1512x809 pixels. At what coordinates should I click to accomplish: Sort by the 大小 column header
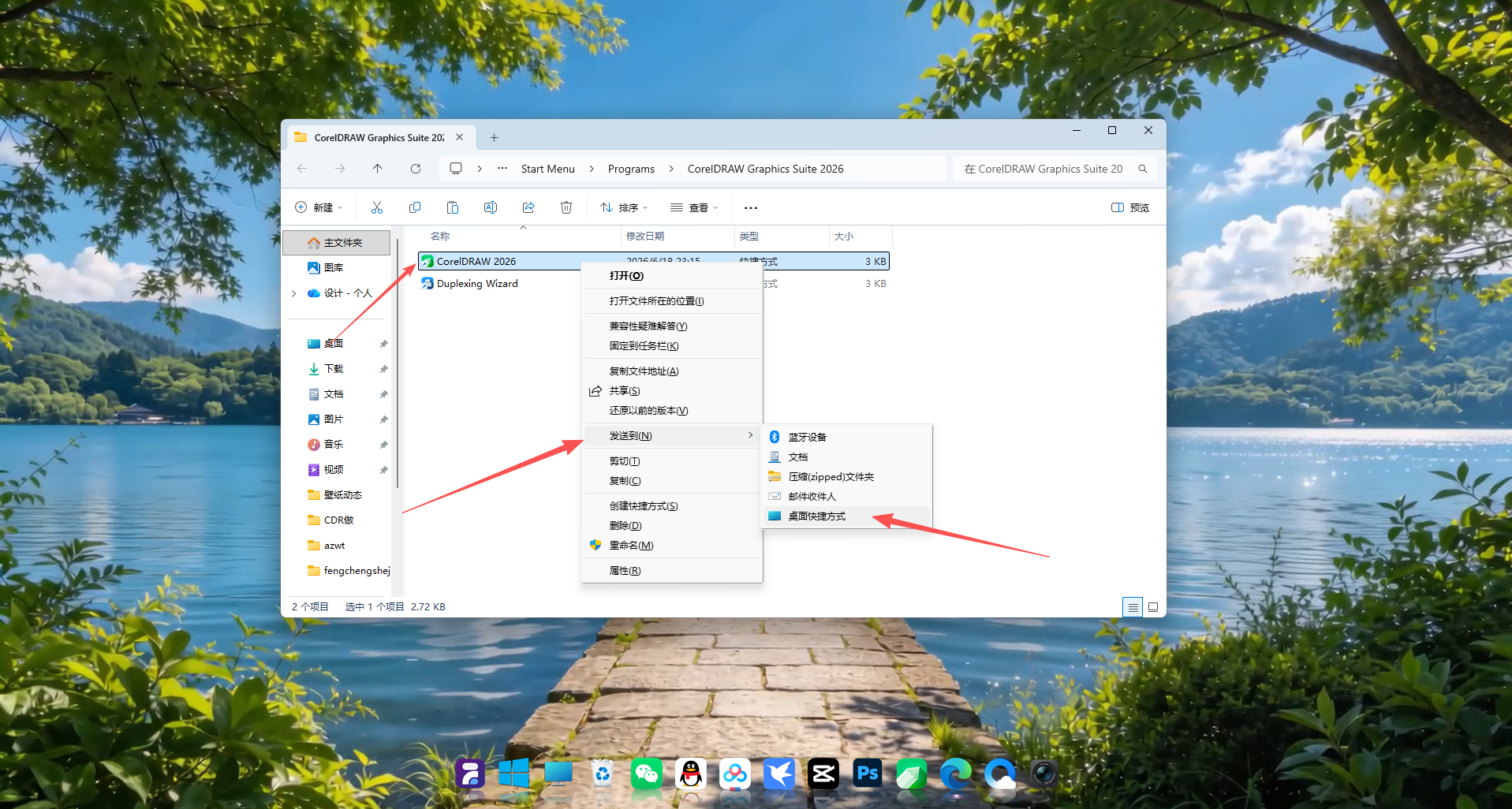(861, 237)
